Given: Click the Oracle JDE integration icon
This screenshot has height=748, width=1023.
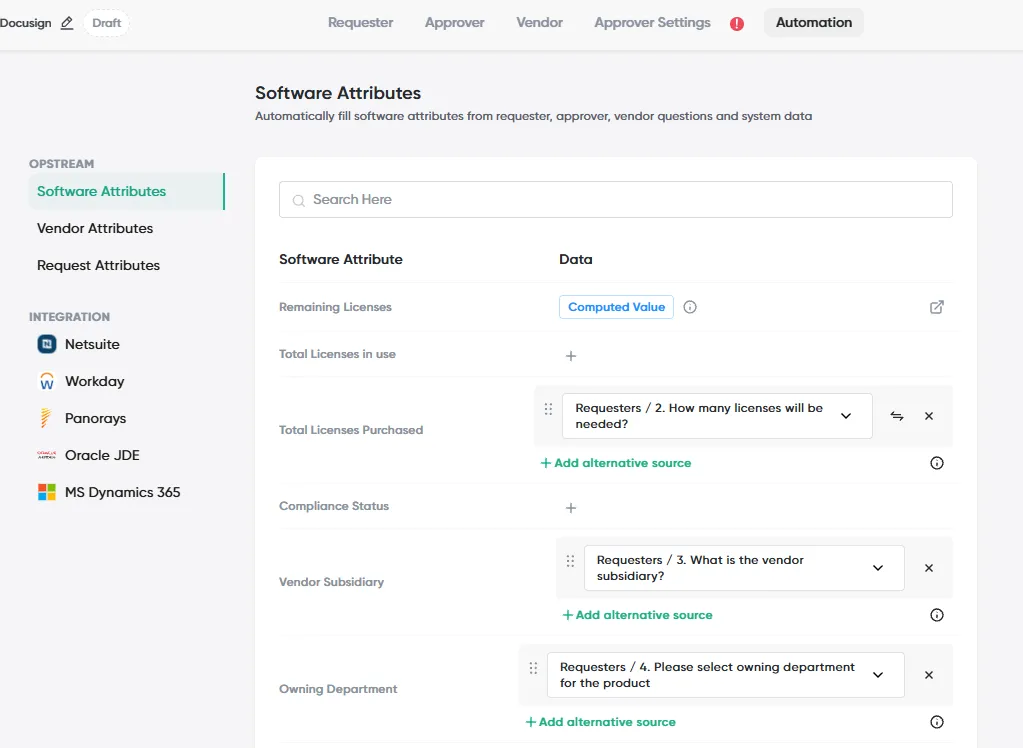Looking at the screenshot, I should click(46, 455).
